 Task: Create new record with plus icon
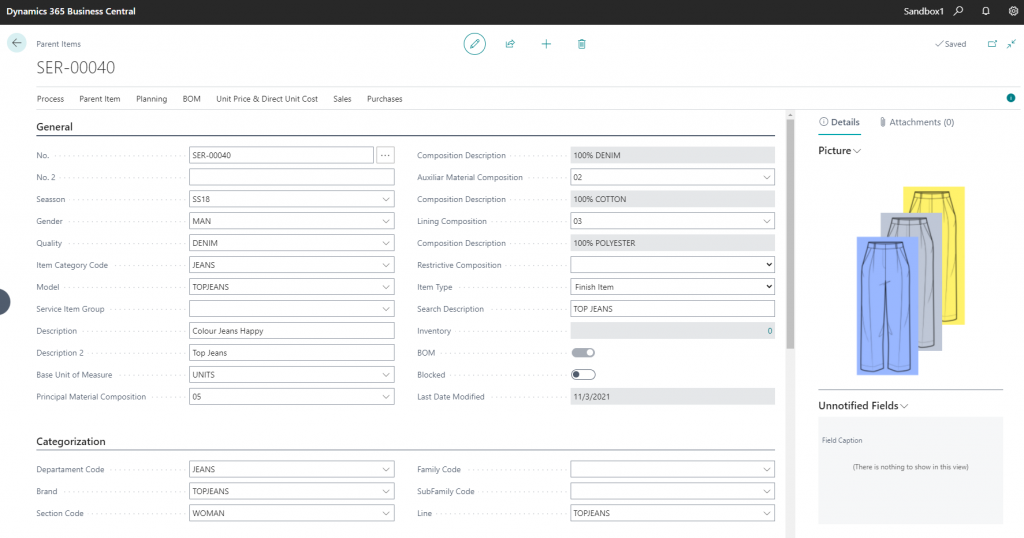546,44
